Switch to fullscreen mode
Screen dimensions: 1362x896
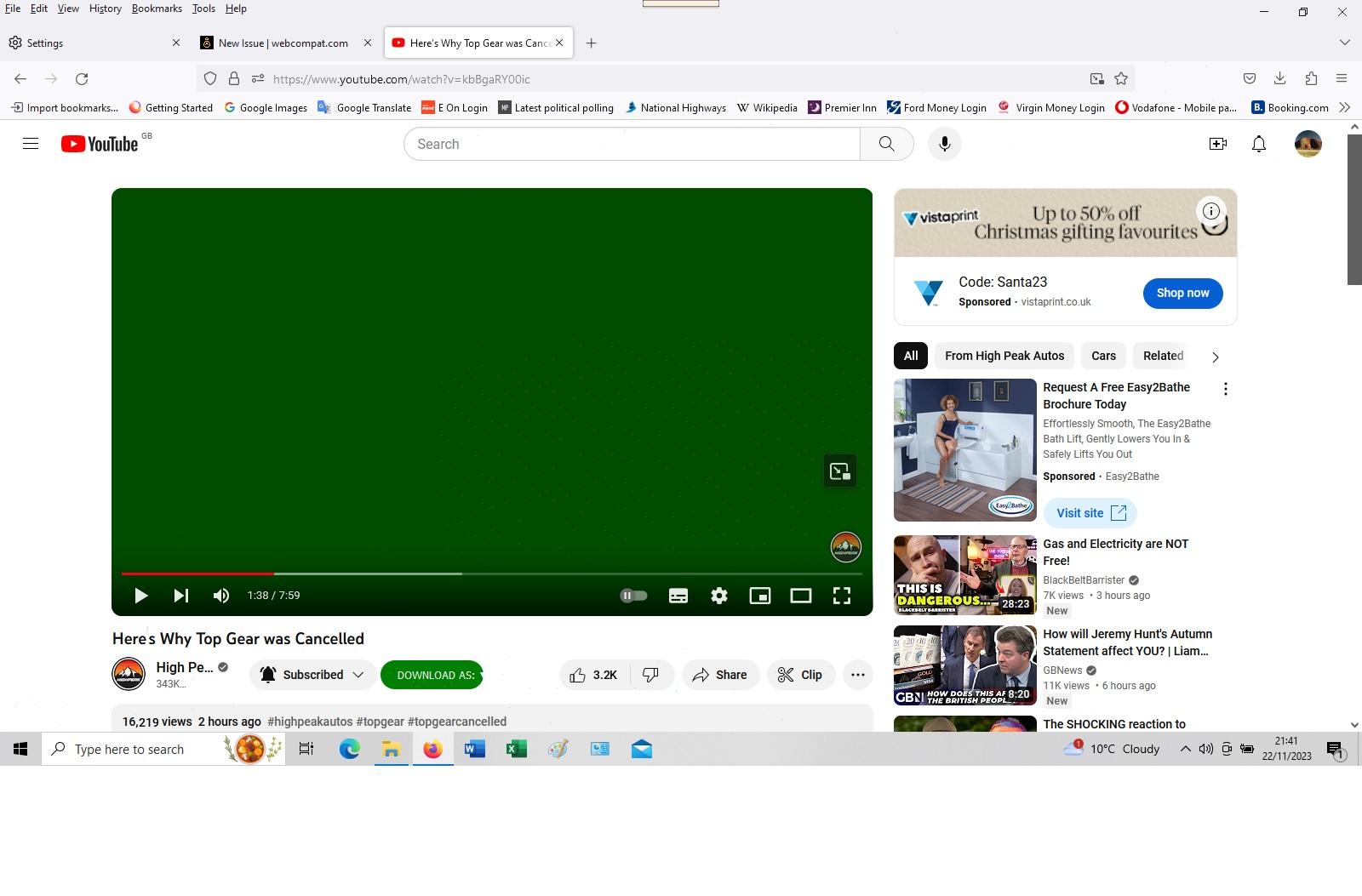[841, 596]
